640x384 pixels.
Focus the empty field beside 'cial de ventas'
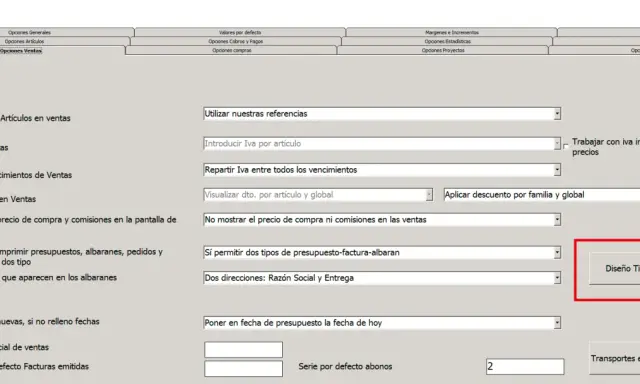click(x=243, y=350)
